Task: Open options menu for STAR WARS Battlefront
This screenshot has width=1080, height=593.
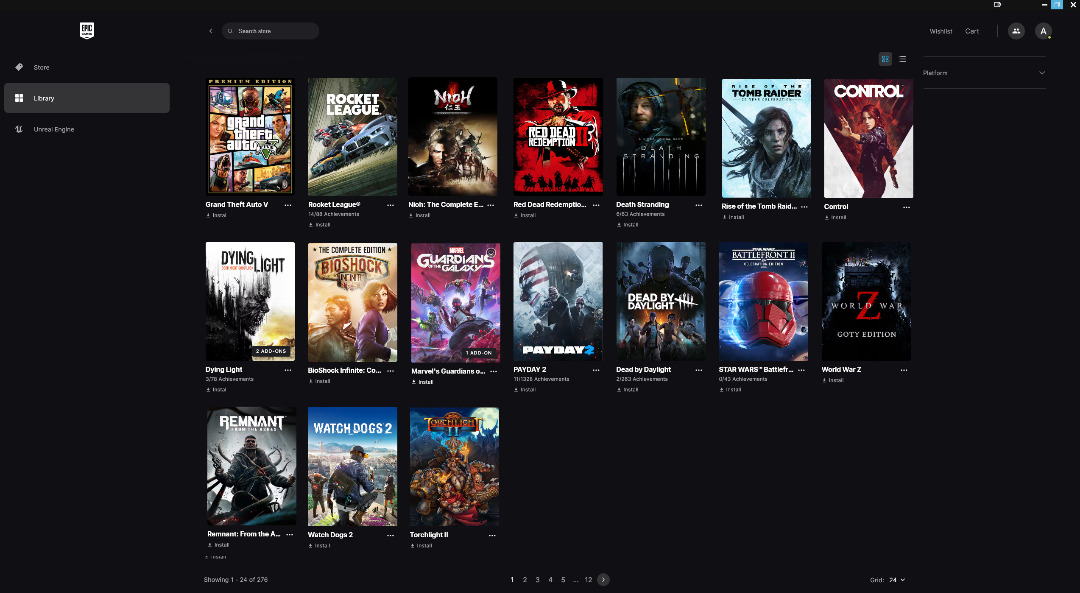Action: tap(801, 370)
